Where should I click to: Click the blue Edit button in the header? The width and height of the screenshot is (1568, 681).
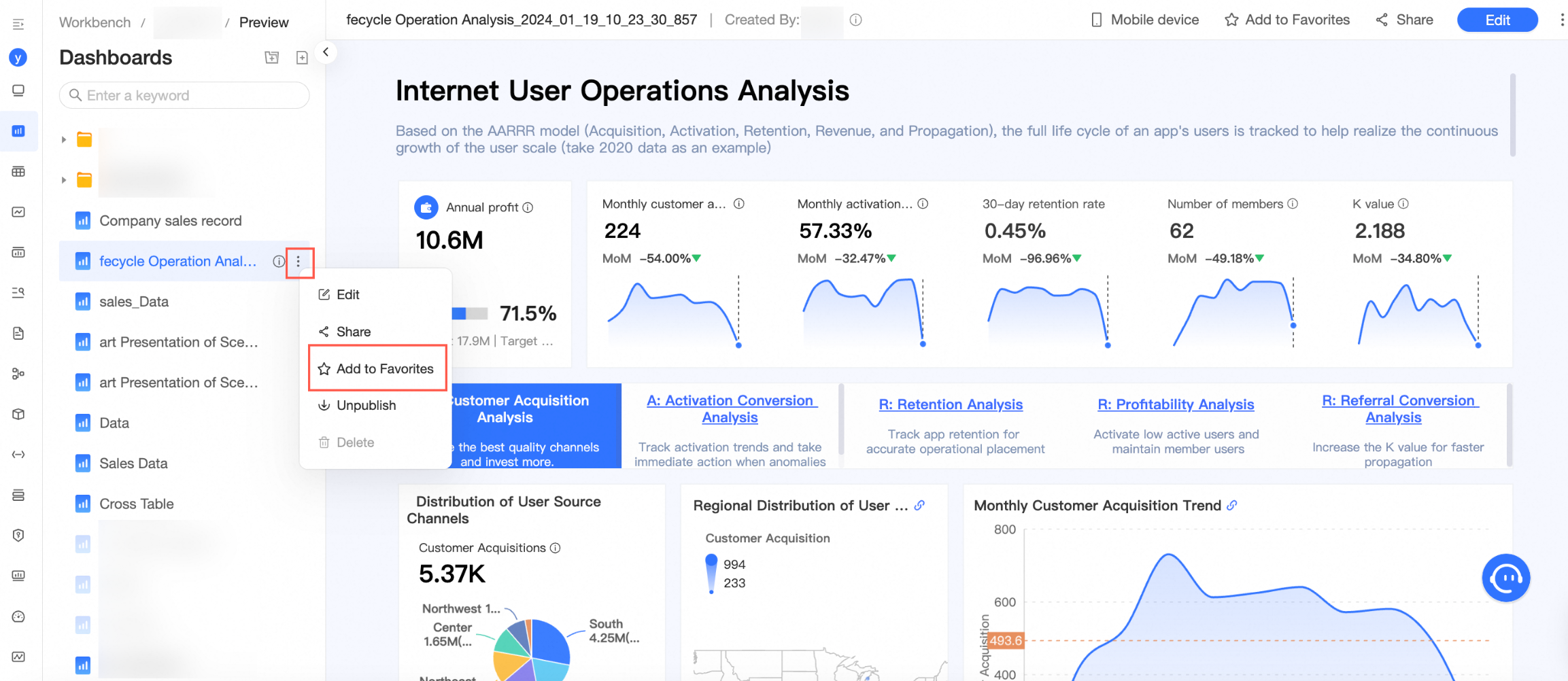[1497, 20]
